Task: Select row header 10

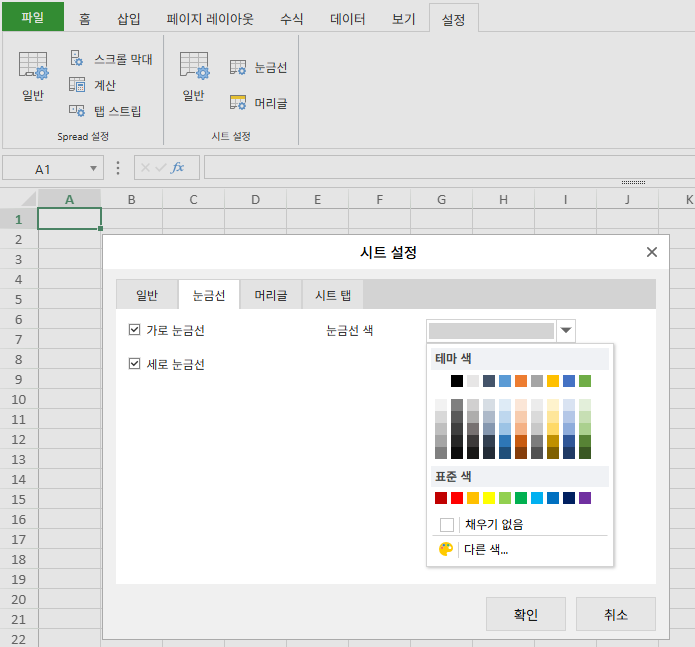Action: [19, 399]
